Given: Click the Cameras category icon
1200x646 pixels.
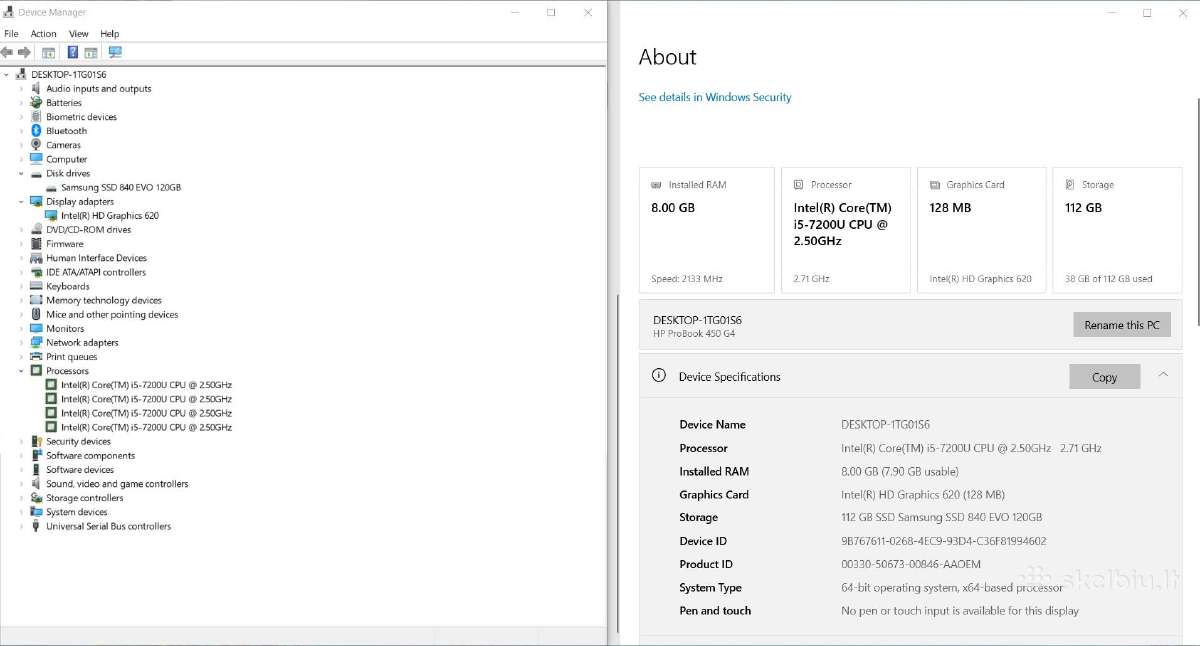Looking at the screenshot, I should (37, 145).
